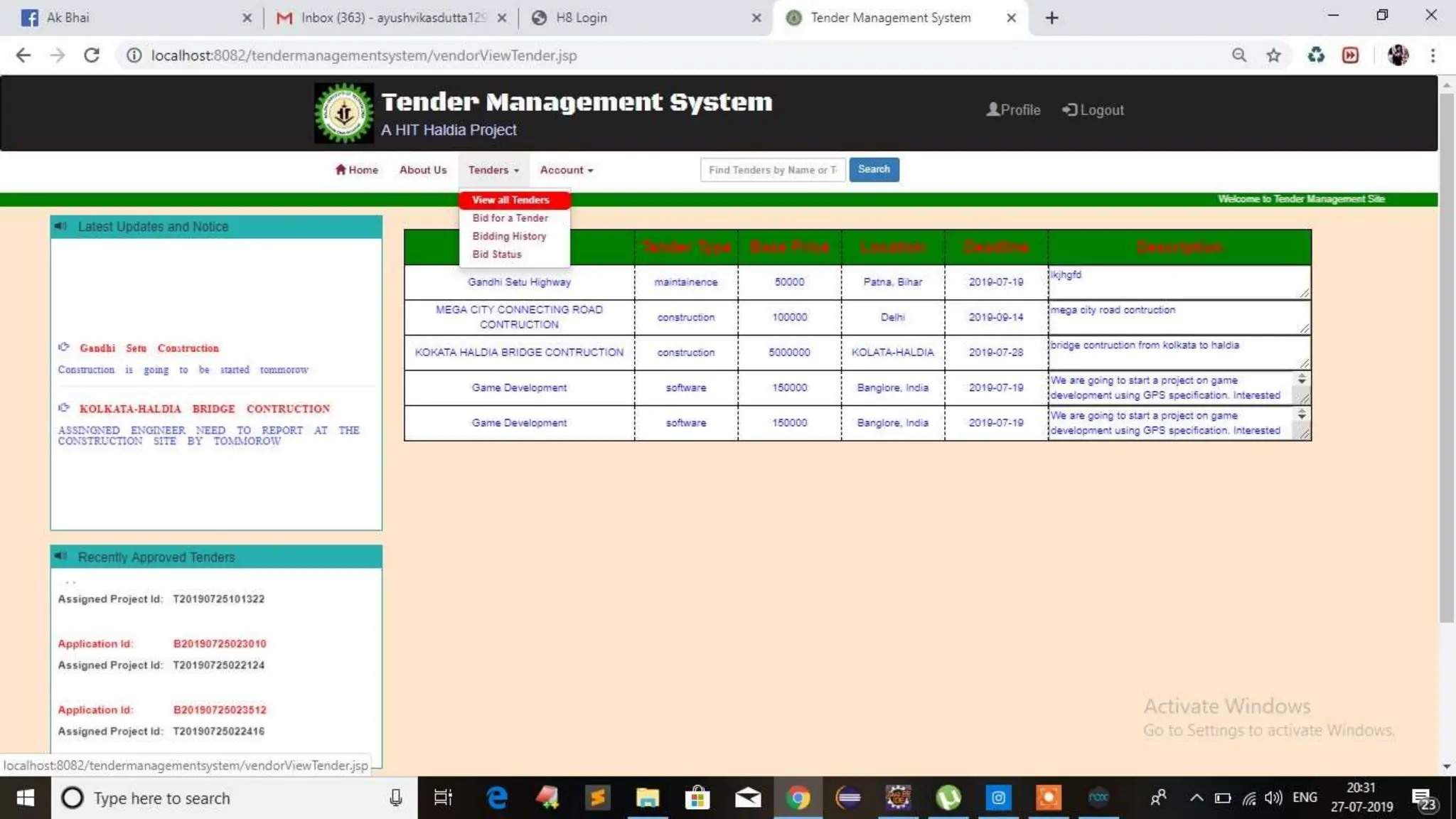Click the Tender Management System logo emblem
Viewport: 1456px width, 819px height.
point(344,114)
